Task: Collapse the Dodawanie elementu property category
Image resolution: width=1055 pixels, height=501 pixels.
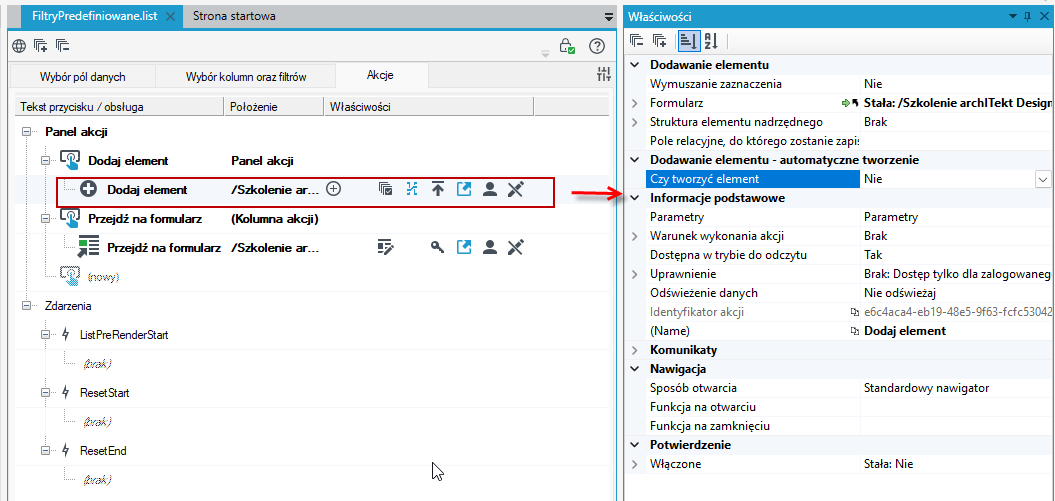Action: [634, 65]
